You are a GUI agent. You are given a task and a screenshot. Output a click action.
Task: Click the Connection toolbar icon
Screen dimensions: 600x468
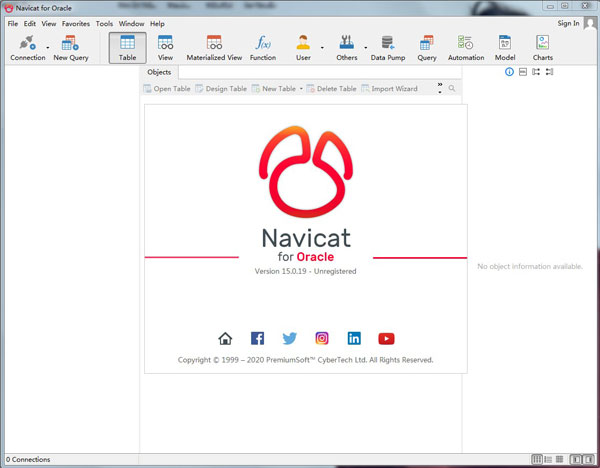(x=28, y=48)
